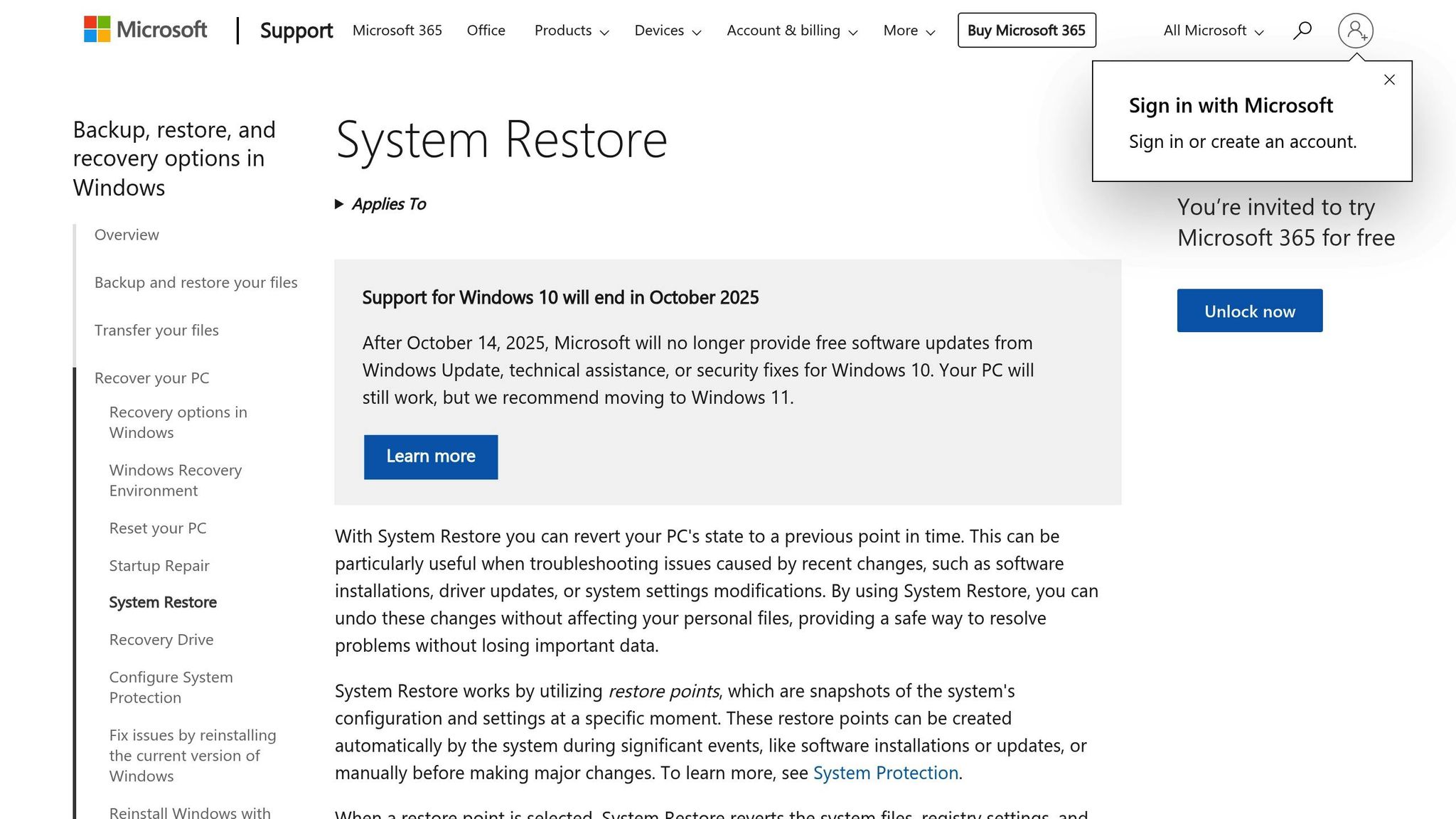Select Recover your PC in sidebar

pos(152,378)
